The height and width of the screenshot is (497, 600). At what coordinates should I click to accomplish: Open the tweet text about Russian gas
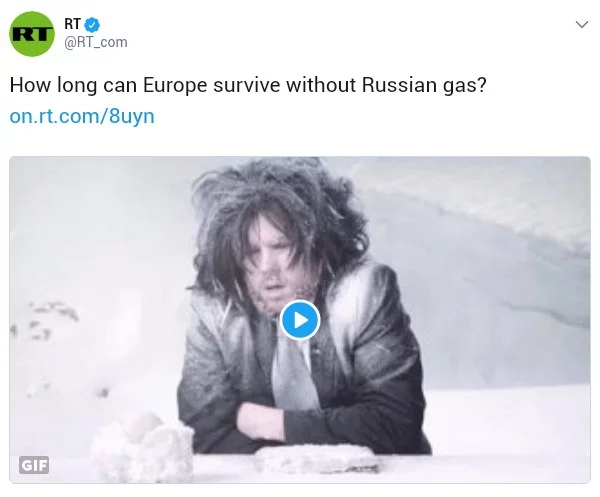(x=248, y=85)
